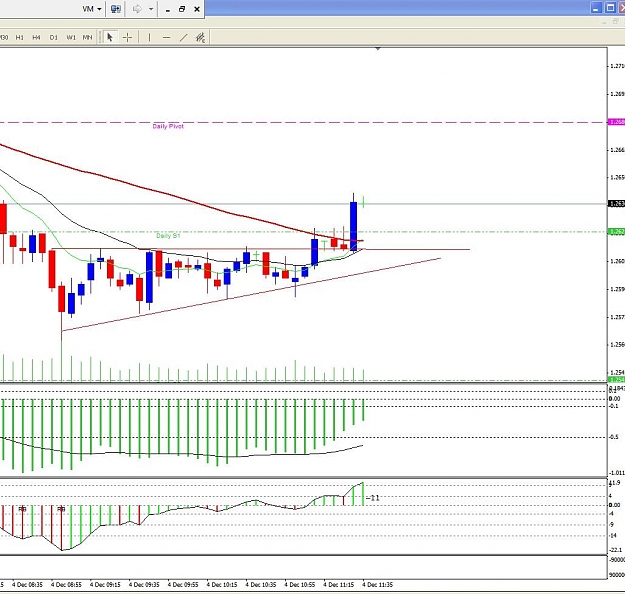Choose the vertical line drawing tool
This screenshot has height=594, width=625.
[149, 37]
